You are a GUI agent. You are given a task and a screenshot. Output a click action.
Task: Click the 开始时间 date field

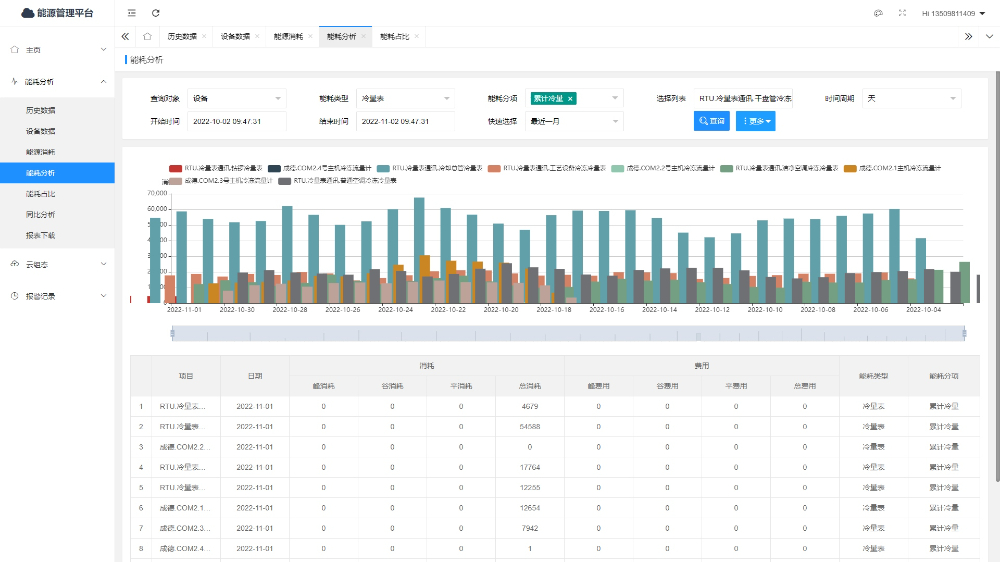pos(237,121)
